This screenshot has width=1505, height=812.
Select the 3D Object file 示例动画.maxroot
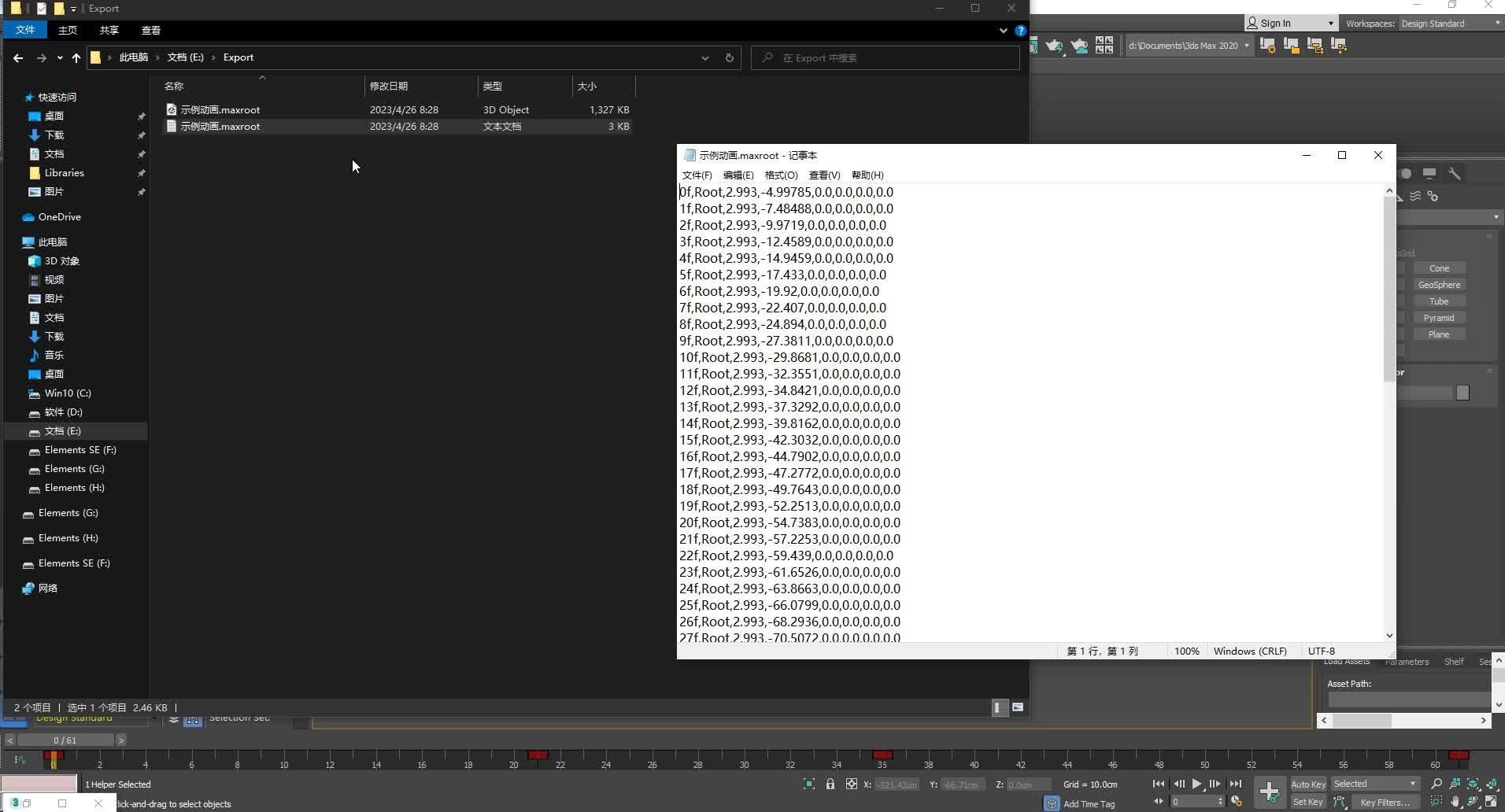(x=398, y=109)
